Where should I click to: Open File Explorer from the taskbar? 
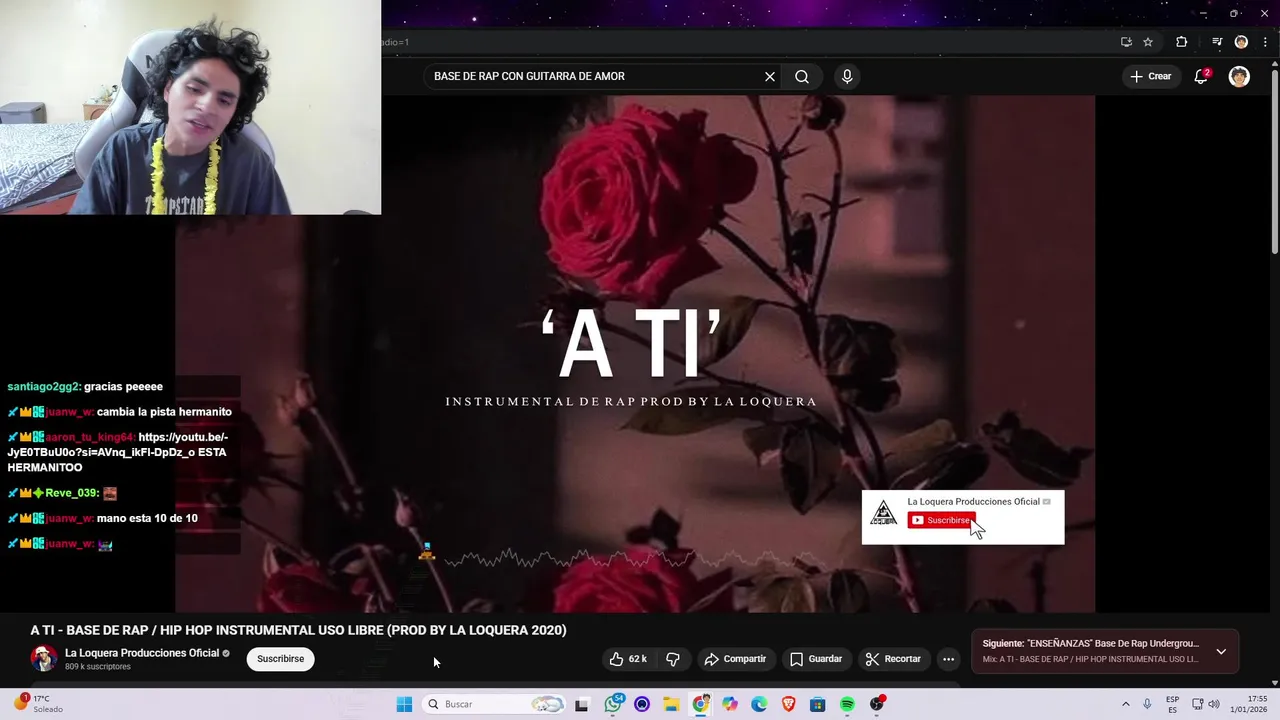pyautogui.click(x=671, y=704)
